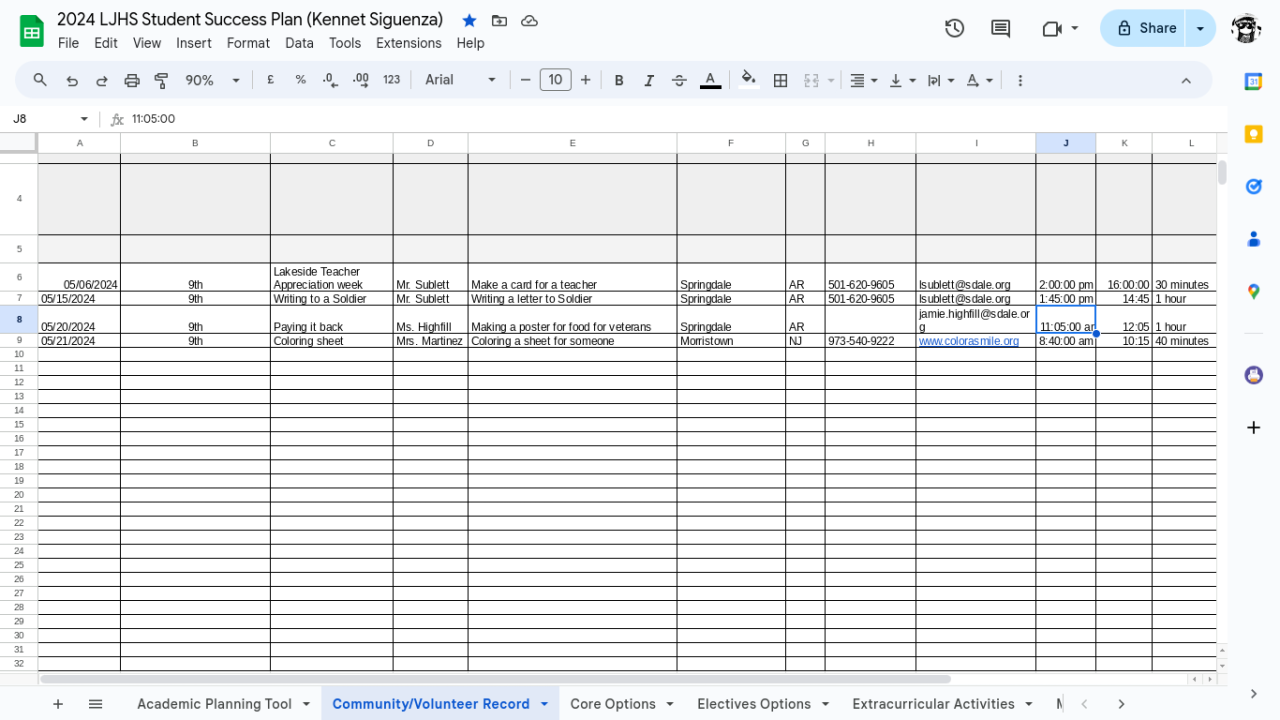The width and height of the screenshot is (1280, 720).
Task: Open version history clock icon
Action: tap(954, 28)
